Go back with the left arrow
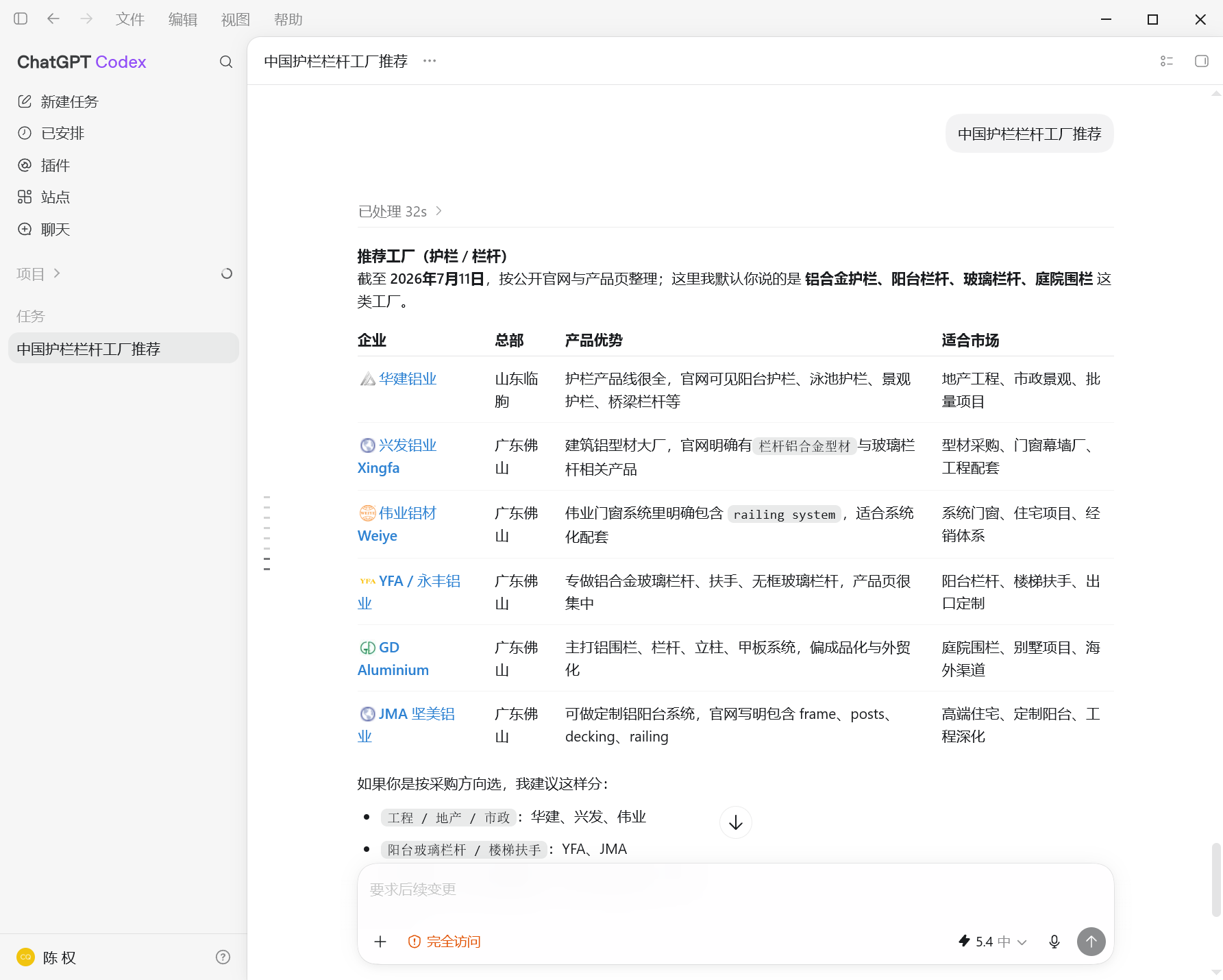Screen dimensions: 1223x980 [x=53, y=19]
